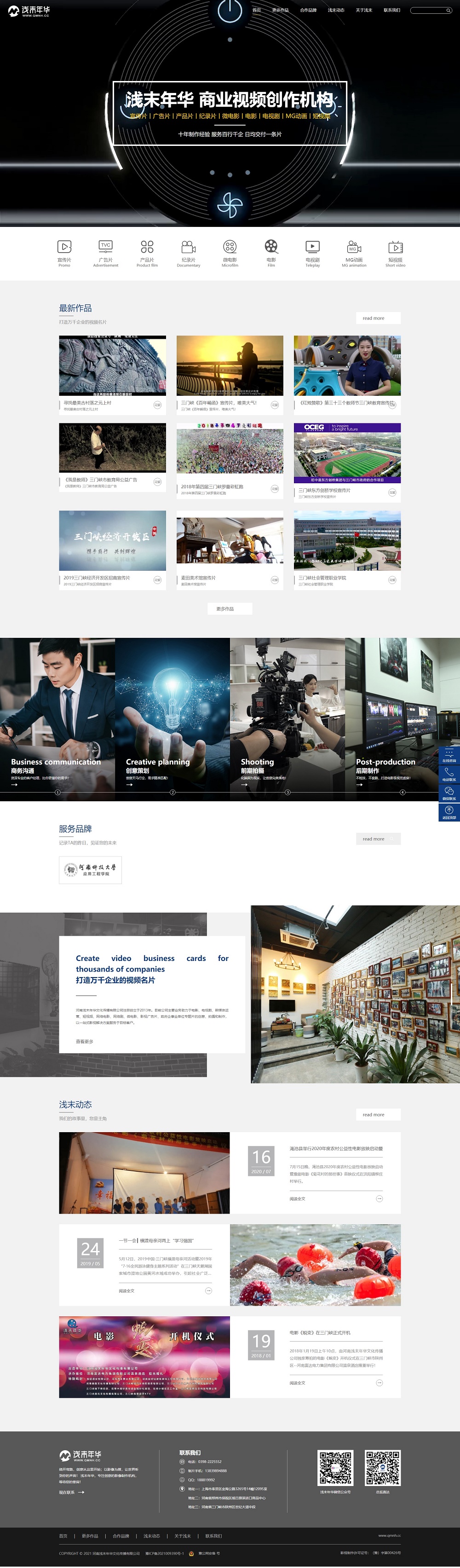The height and width of the screenshot is (1568, 460).
Task: Click 查看更多 in the company intro card
Action: [85, 1041]
